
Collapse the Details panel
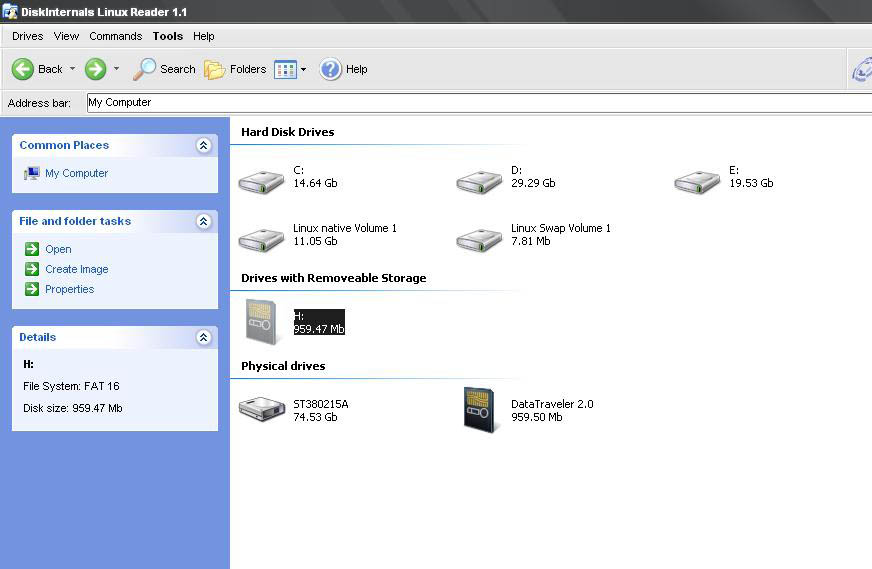click(204, 337)
